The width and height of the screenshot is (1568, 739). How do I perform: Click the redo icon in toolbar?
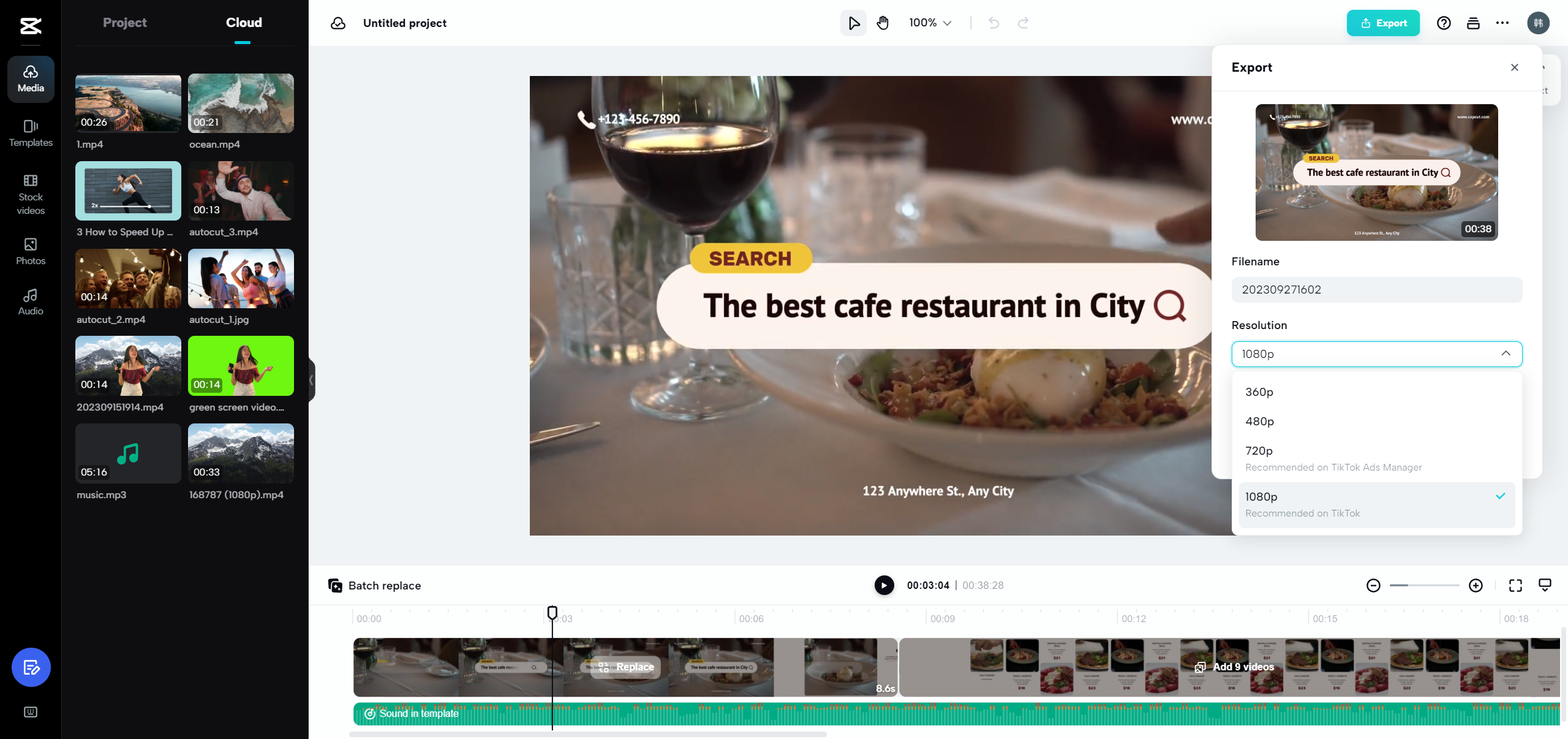(1023, 22)
